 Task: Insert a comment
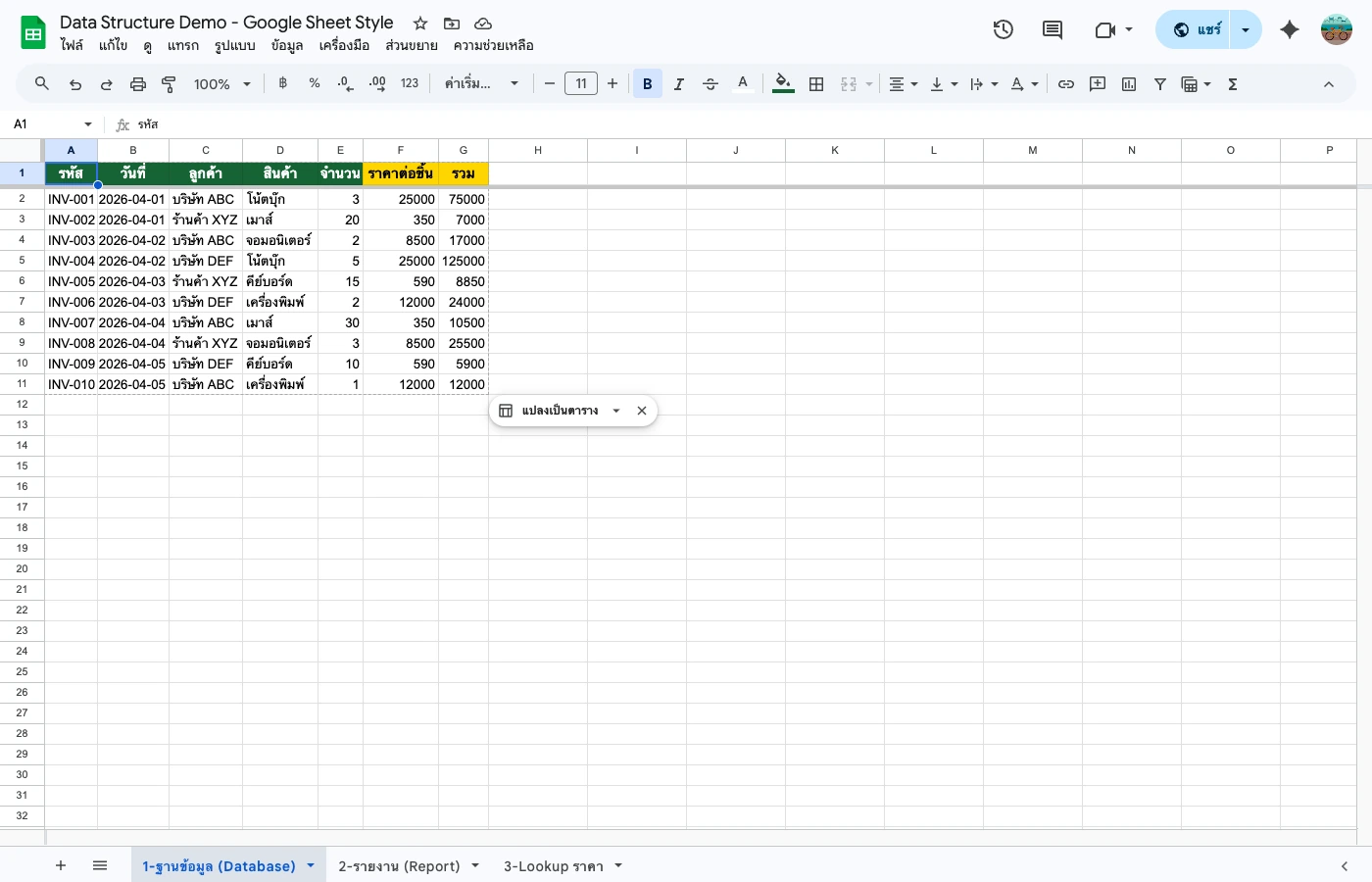pyautogui.click(x=1098, y=83)
